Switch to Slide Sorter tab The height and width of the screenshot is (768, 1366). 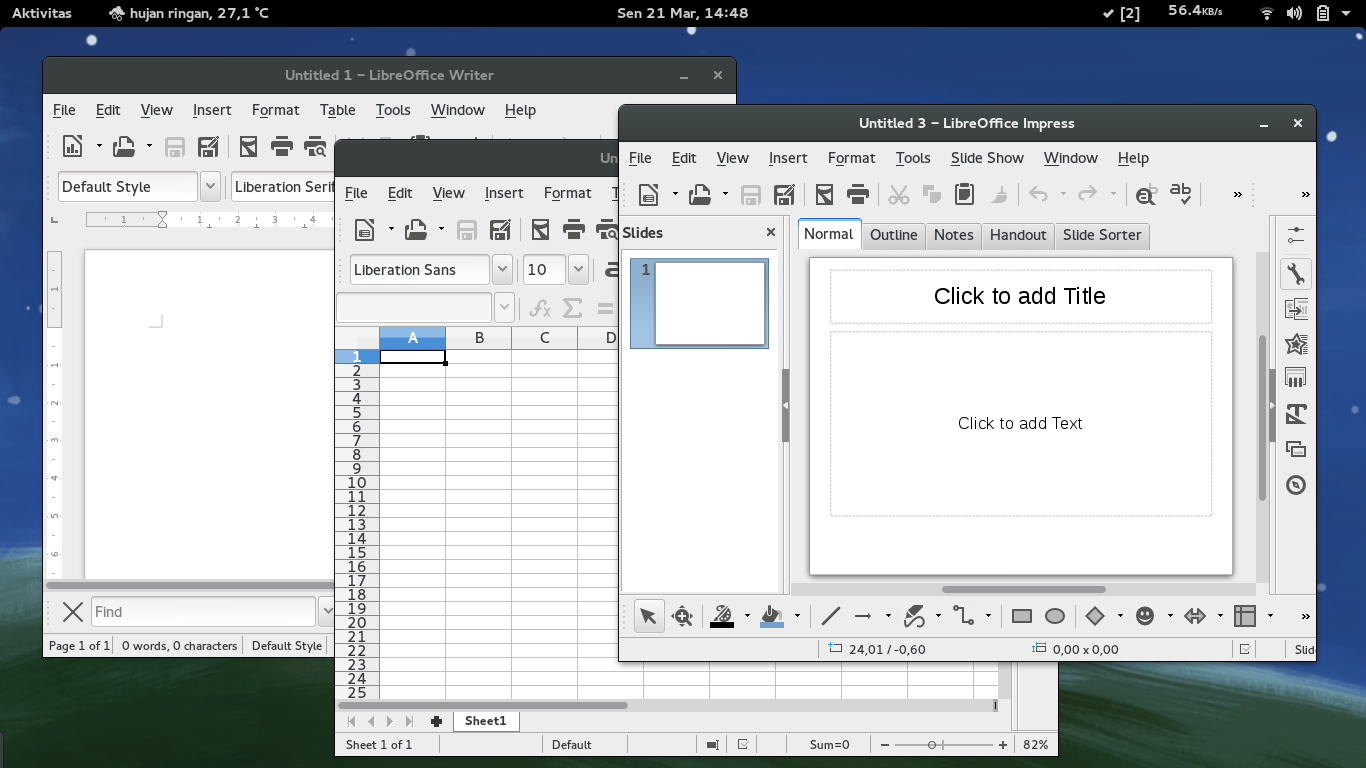pyautogui.click(x=1102, y=235)
